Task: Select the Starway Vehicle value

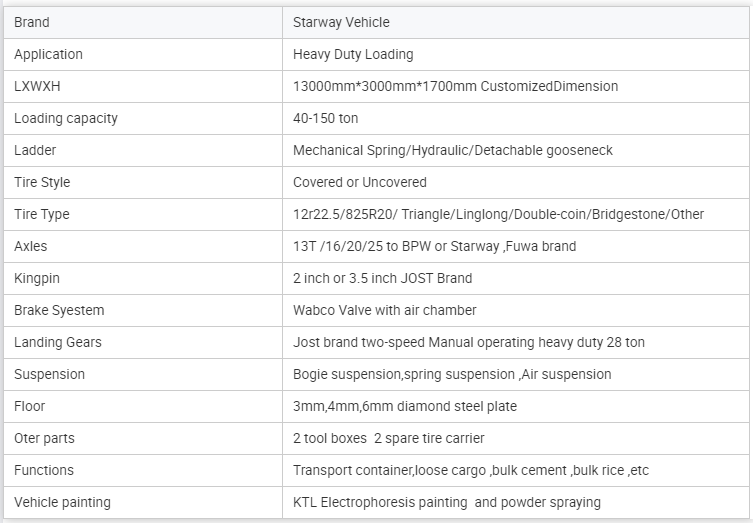Action: [341, 23]
